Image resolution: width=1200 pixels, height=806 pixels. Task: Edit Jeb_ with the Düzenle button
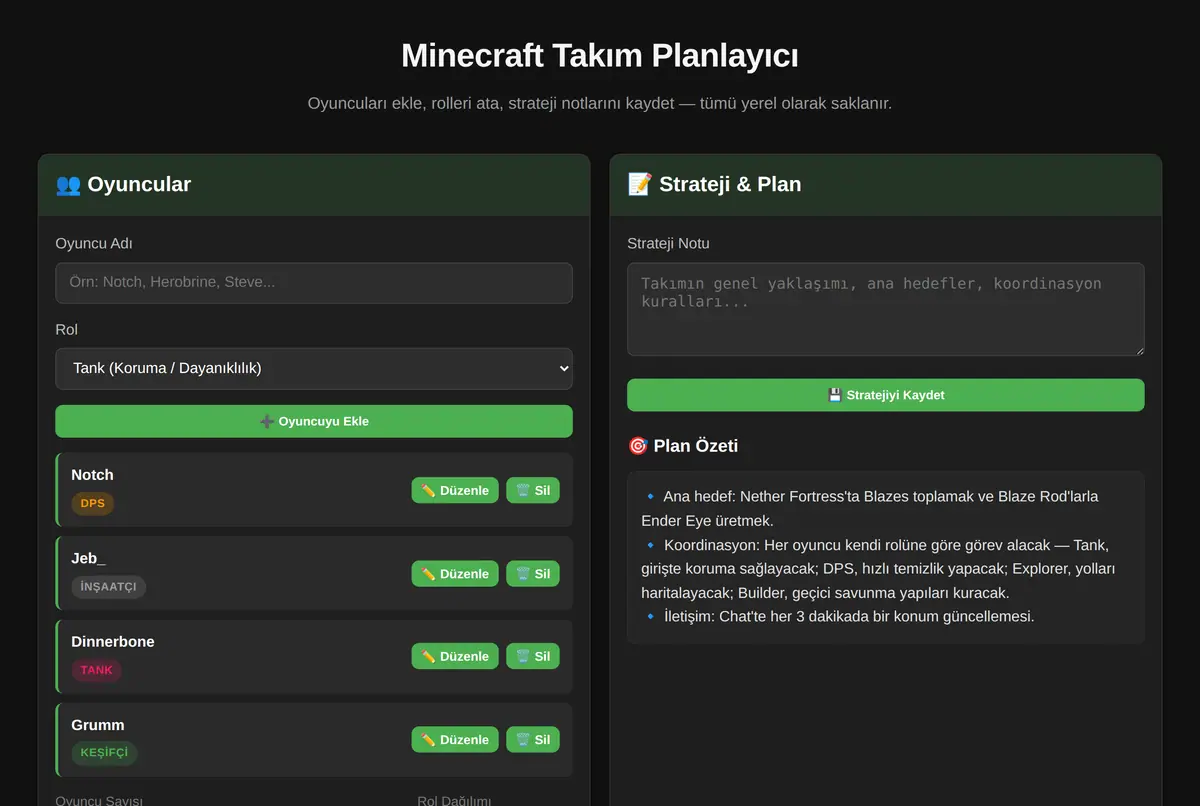point(455,574)
